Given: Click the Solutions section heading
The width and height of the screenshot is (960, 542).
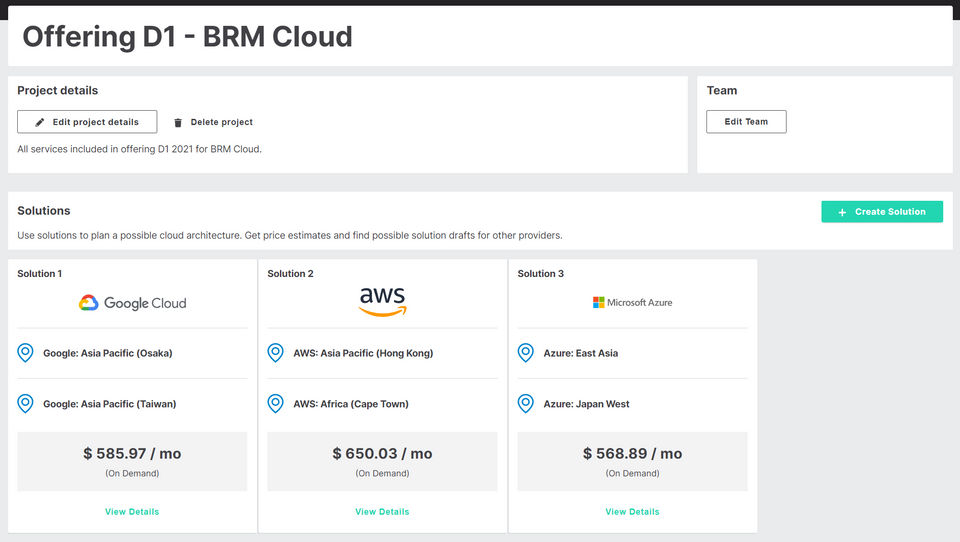Looking at the screenshot, I should pyautogui.click(x=43, y=211).
